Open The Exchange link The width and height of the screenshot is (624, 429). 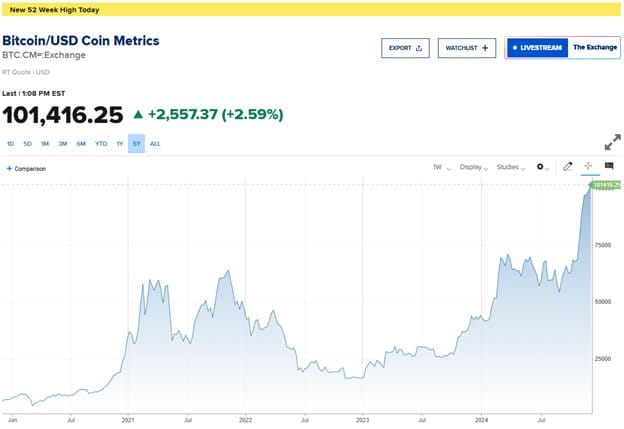pos(595,47)
